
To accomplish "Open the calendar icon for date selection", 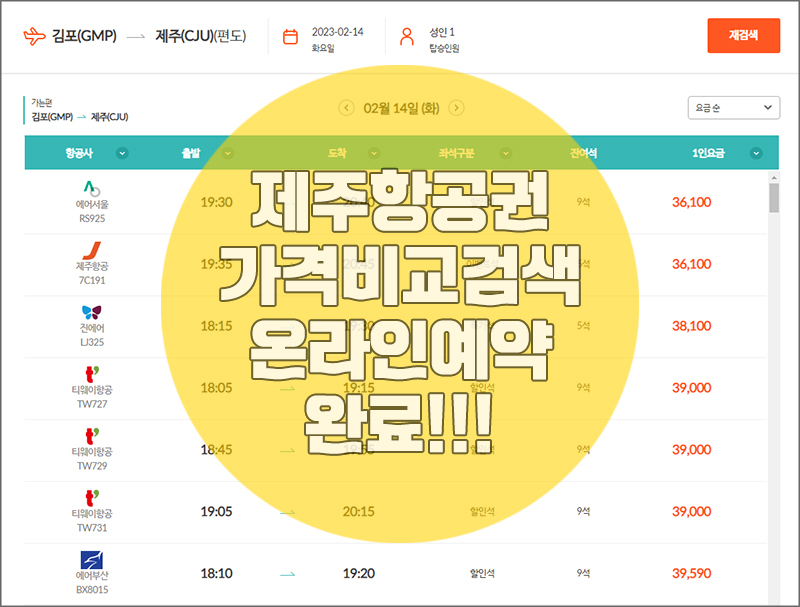I will click(290, 37).
